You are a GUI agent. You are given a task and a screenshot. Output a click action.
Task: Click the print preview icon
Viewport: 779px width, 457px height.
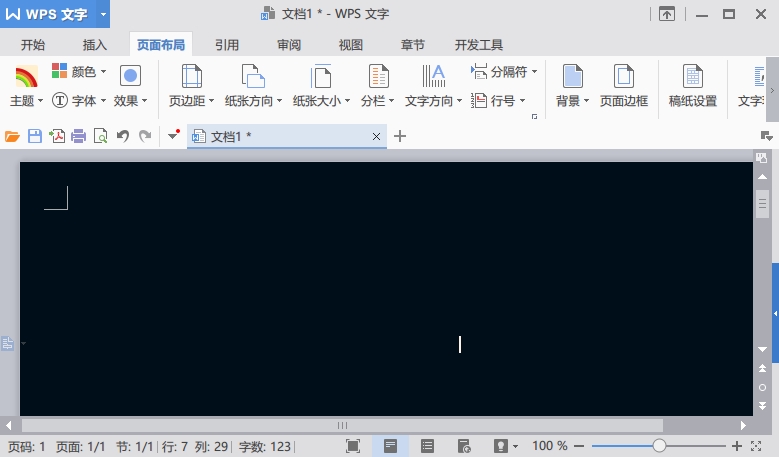(x=100, y=136)
